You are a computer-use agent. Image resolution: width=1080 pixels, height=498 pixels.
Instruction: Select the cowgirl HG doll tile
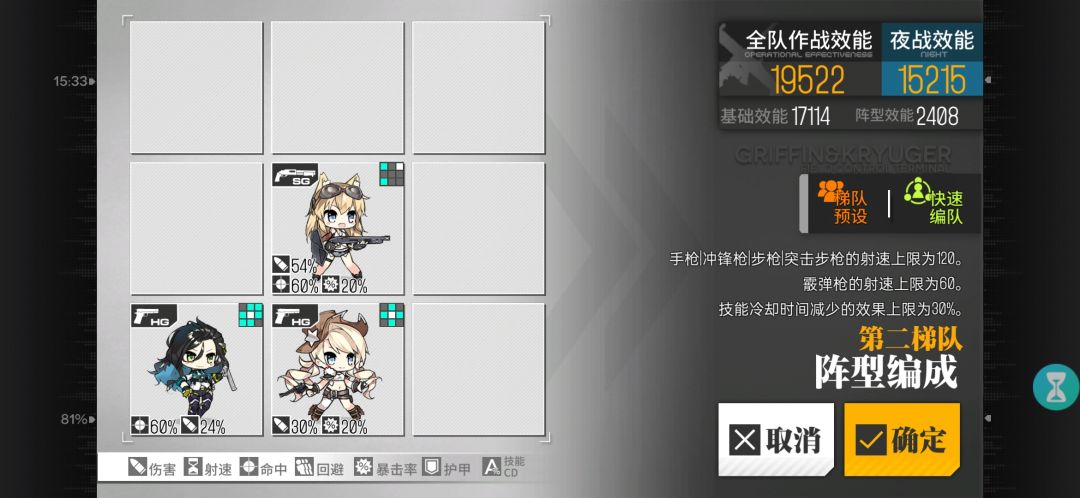[338, 369]
